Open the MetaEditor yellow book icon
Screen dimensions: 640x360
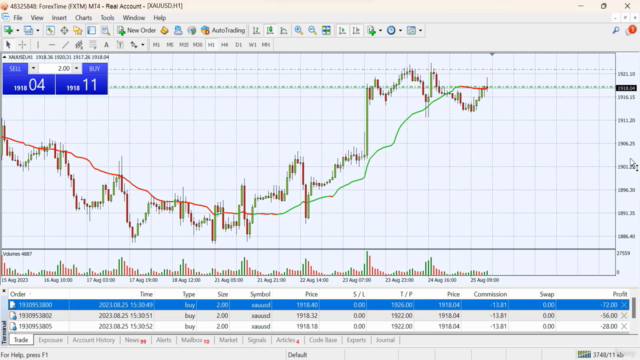point(164,30)
